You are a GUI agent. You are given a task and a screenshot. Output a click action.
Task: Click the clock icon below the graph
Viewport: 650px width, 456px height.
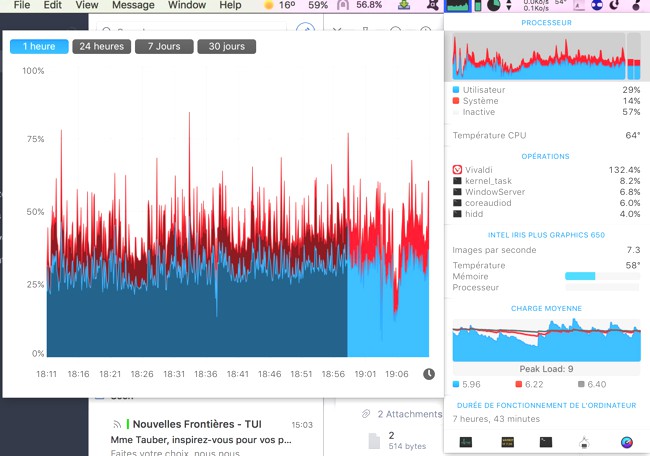coord(429,374)
